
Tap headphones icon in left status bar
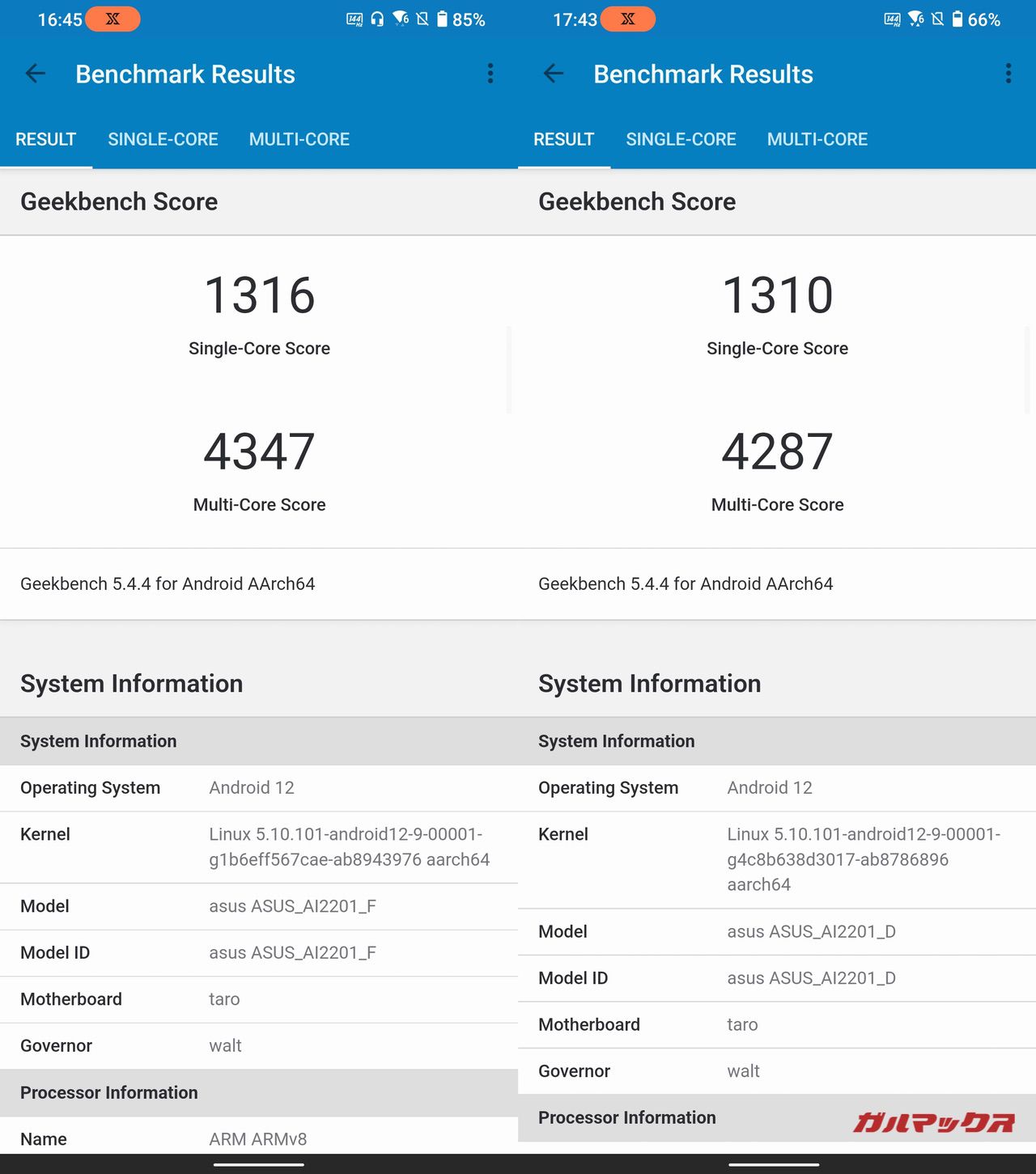(x=377, y=19)
